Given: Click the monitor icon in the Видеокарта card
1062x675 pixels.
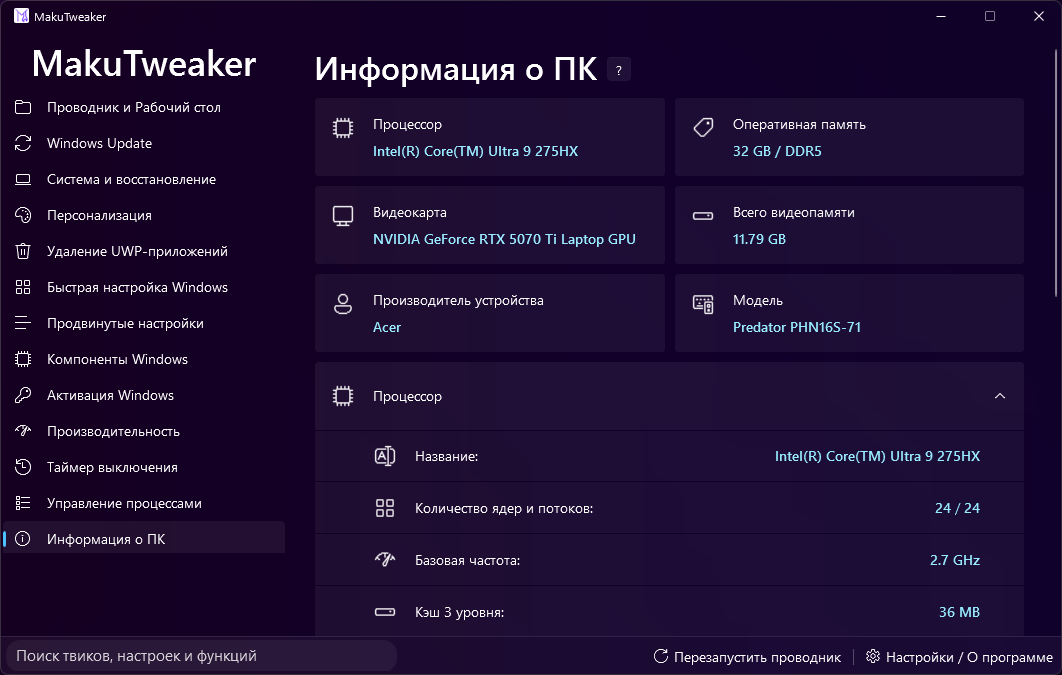Looking at the screenshot, I should pyautogui.click(x=343, y=216).
